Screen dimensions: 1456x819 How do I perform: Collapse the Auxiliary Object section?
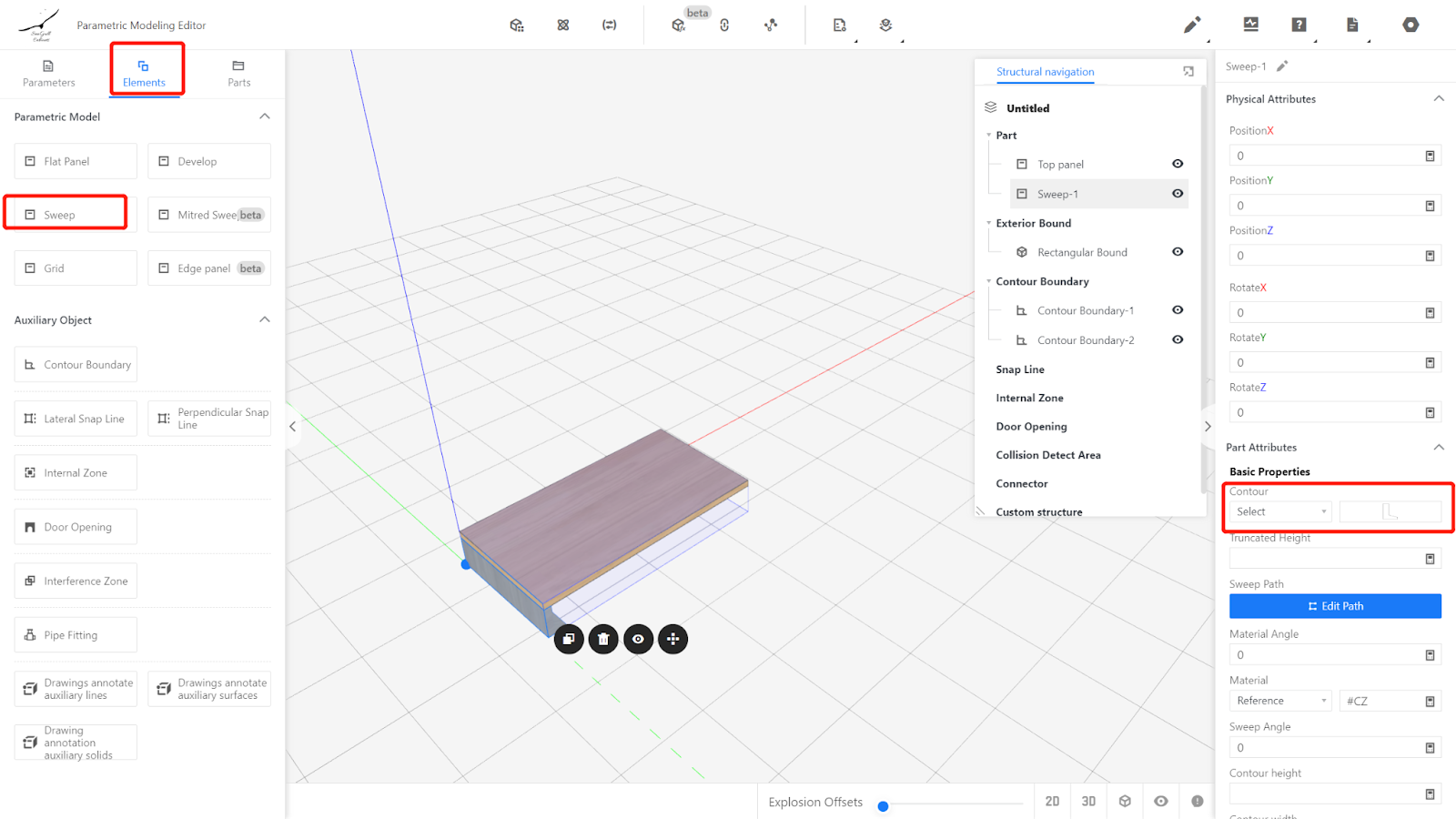pyautogui.click(x=265, y=319)
